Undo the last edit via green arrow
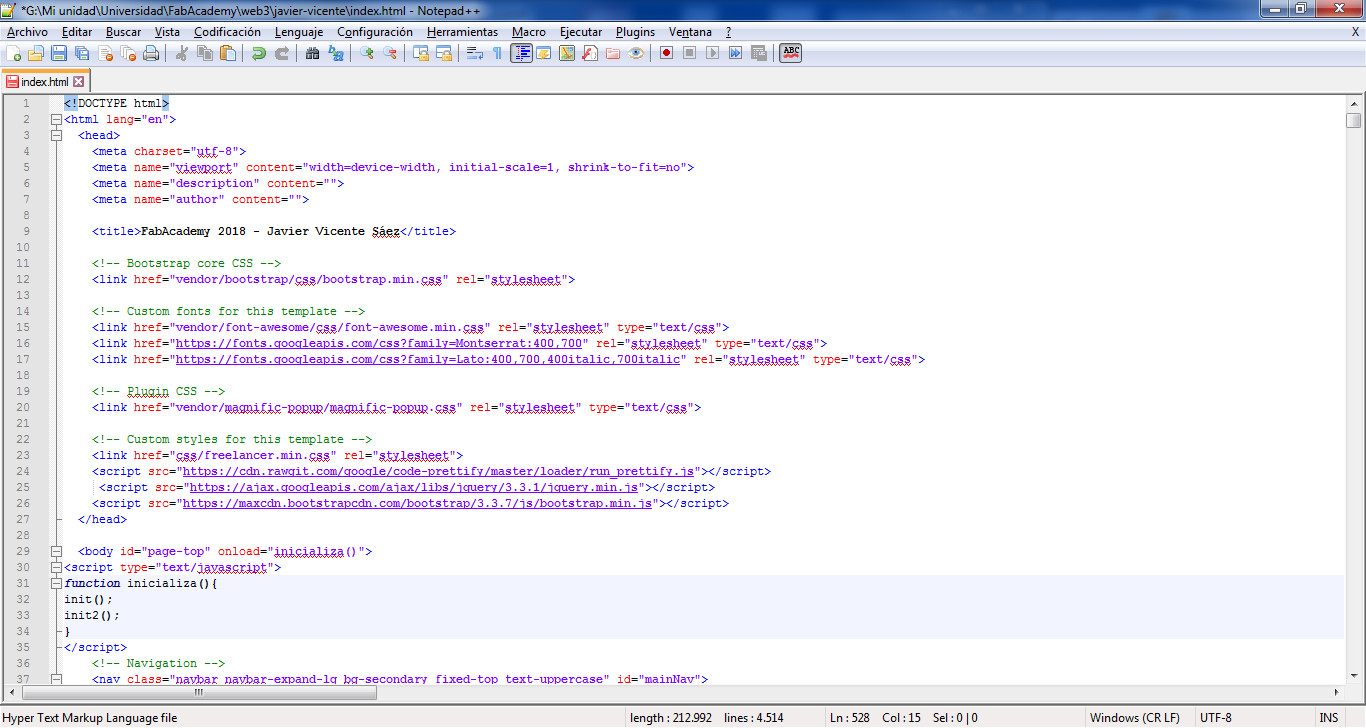This screenshot has width=1366, height=728. pyautogui.click(x=259, y=53)
